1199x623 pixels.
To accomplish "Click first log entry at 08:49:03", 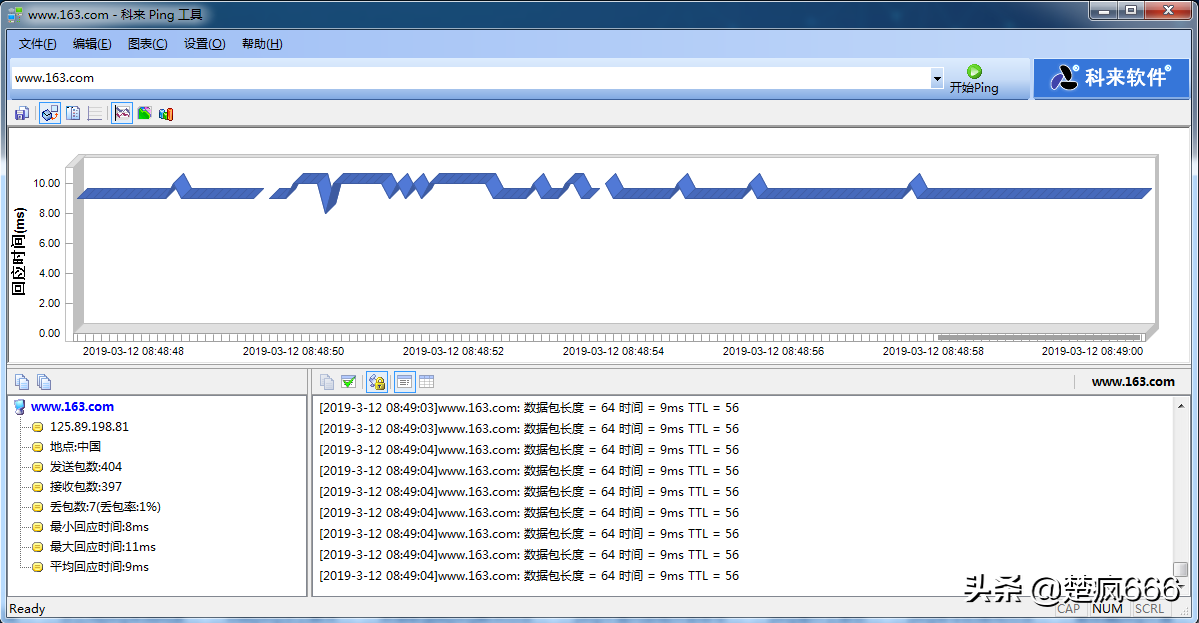I will [529, 407].
